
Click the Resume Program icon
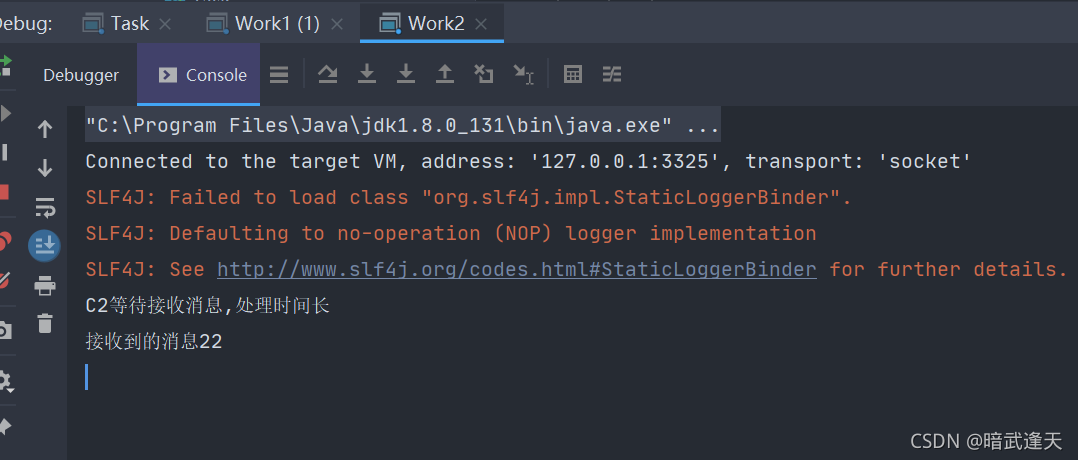coord(6,113)
